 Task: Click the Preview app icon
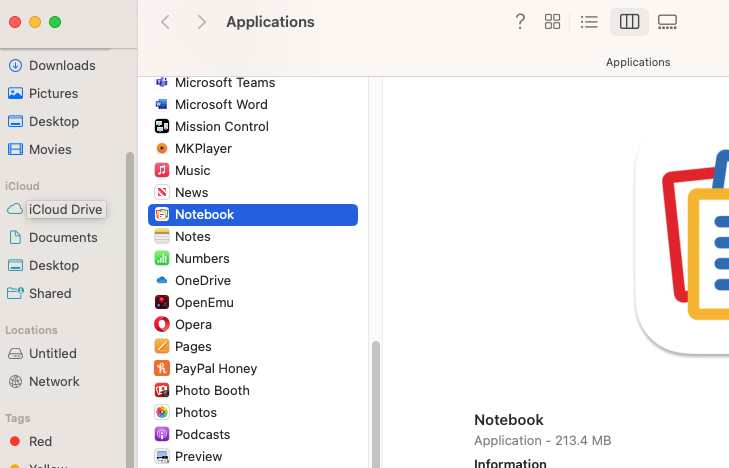[162, 456]
